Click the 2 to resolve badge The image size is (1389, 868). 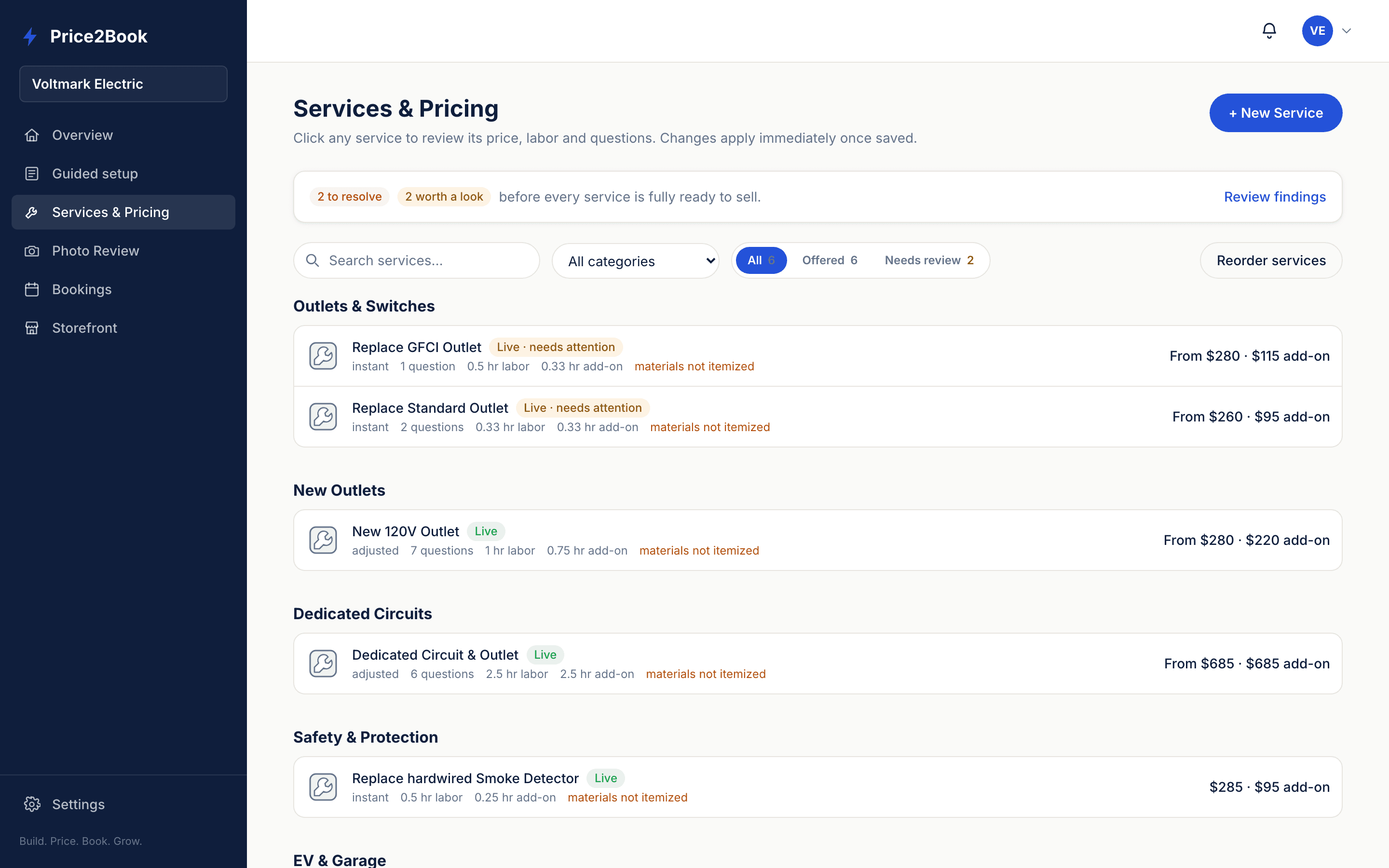[x=349, y=197]
